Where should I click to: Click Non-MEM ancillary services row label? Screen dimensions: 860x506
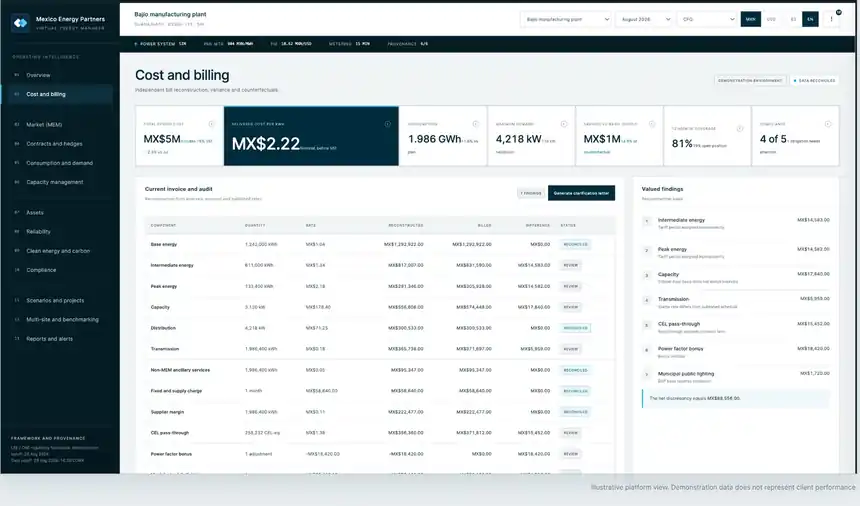click(x=180, y=370)
